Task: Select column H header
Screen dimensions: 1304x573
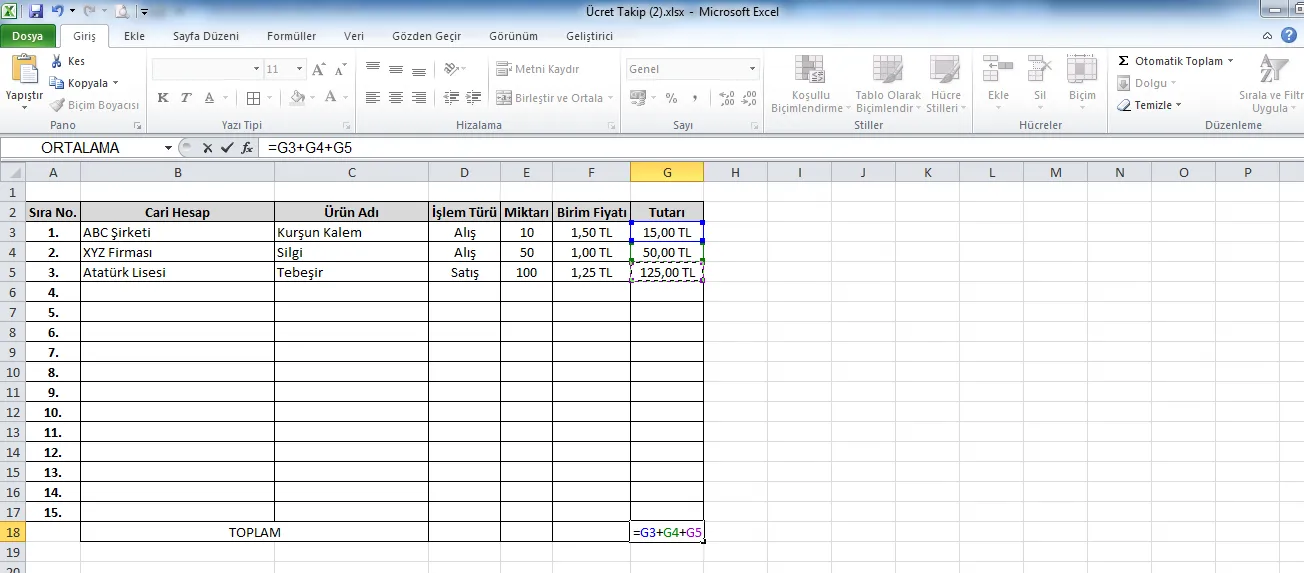Action: click(x=735, y=172)
